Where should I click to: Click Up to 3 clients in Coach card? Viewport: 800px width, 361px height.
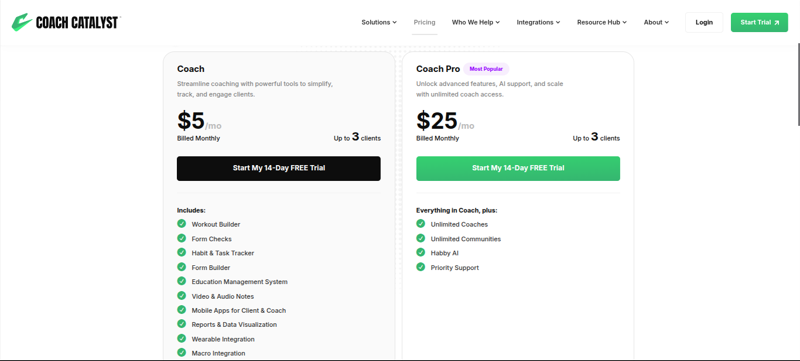pyautogui.click(x=357, y=137)
